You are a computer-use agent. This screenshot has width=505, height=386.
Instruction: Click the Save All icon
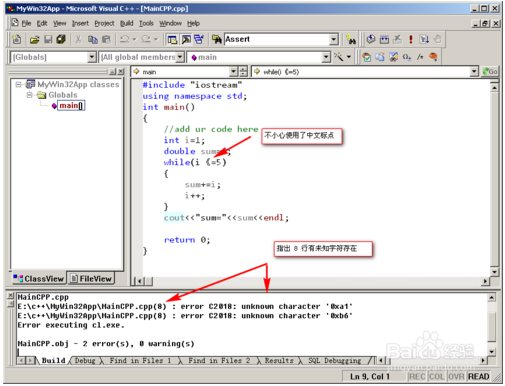(x=61, y=39)
